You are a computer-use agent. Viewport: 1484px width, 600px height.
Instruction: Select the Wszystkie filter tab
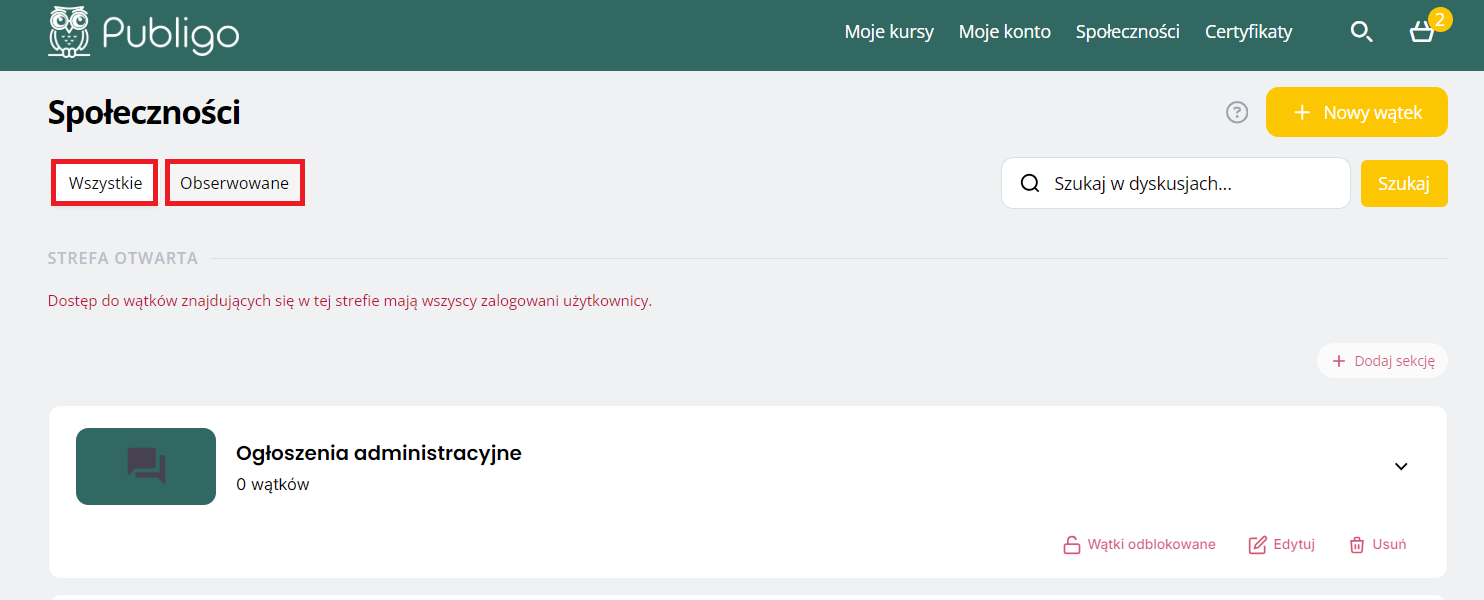pos(105,183)
